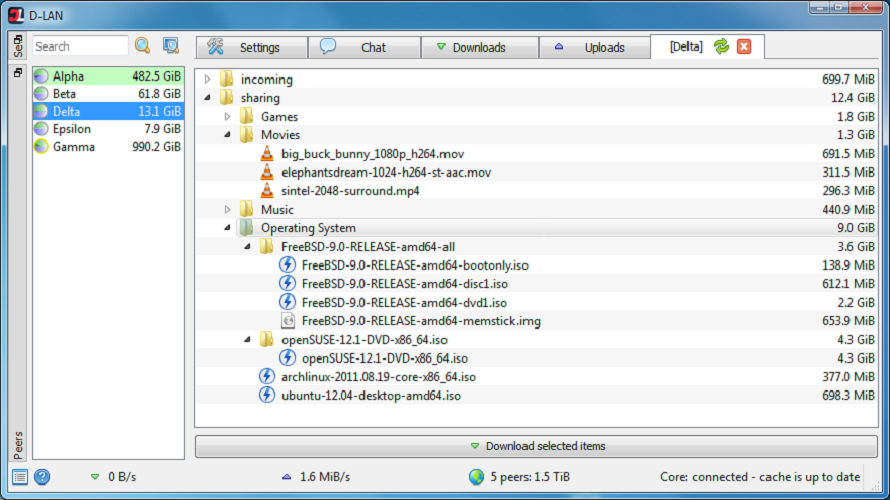The image size is (890, 500).
Task: Select archlinux-2011.08.19-core-x86_64.iso file
Action: 536,376
